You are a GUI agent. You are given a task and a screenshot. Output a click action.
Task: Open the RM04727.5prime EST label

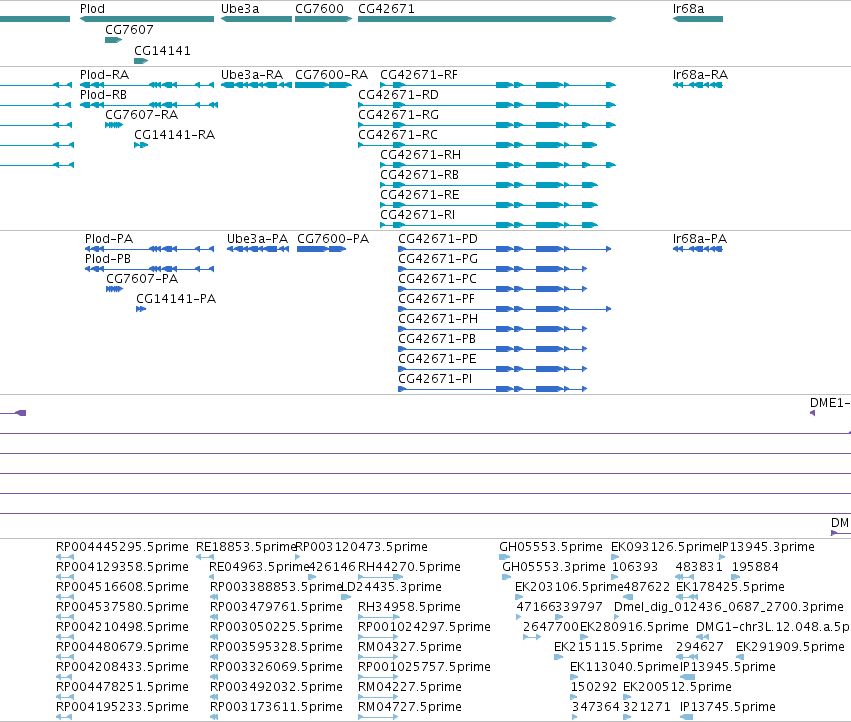pos(410,707)
